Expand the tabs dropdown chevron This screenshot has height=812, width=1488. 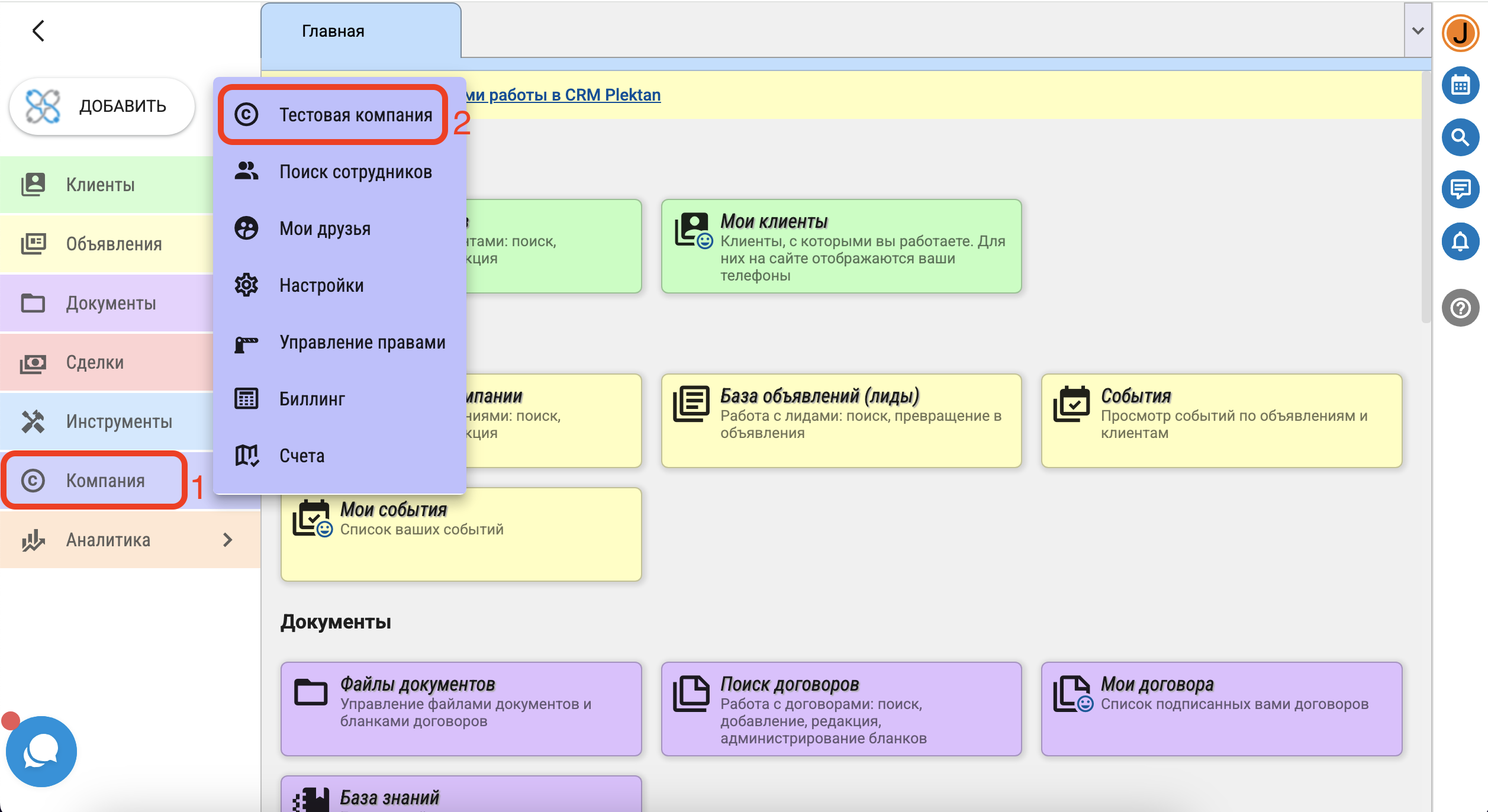coord(1418,31)
